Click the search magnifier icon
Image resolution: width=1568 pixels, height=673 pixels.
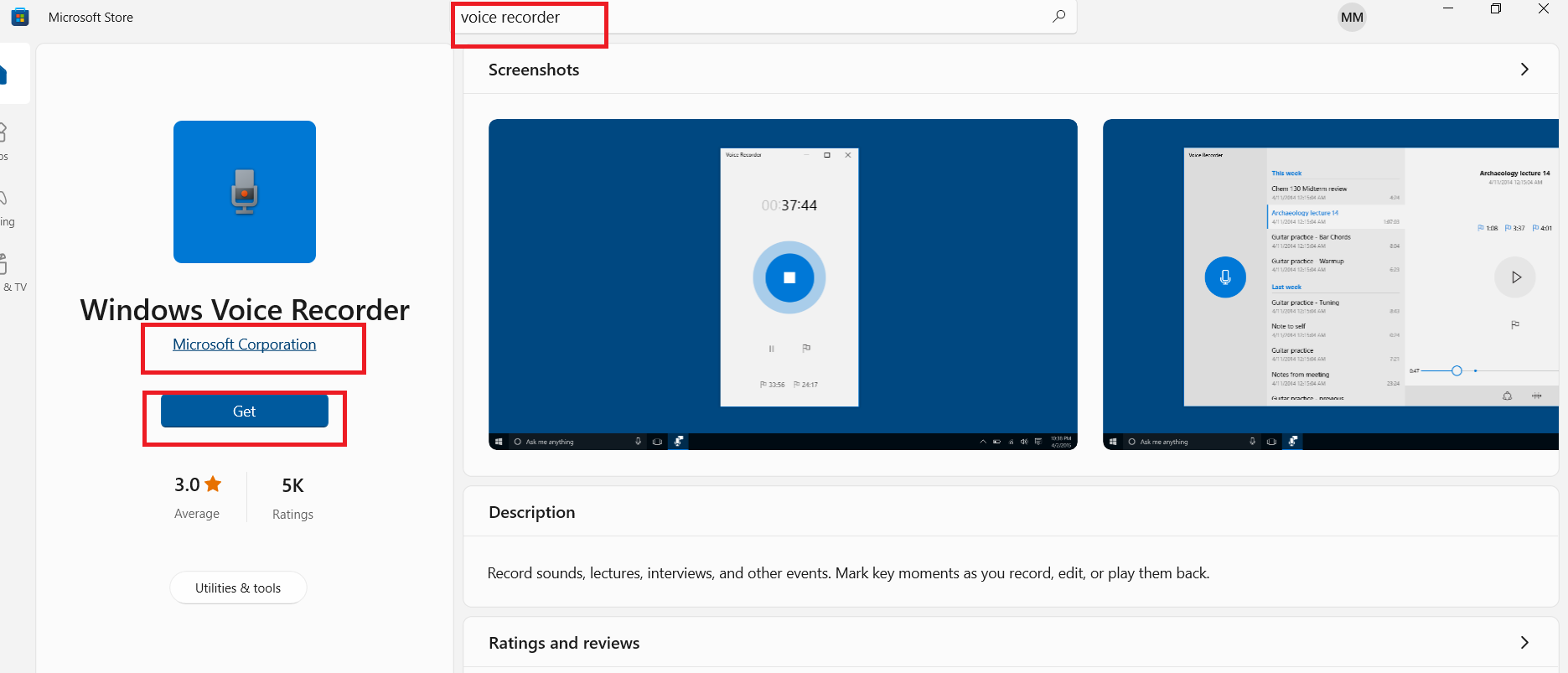[1058, 16]
